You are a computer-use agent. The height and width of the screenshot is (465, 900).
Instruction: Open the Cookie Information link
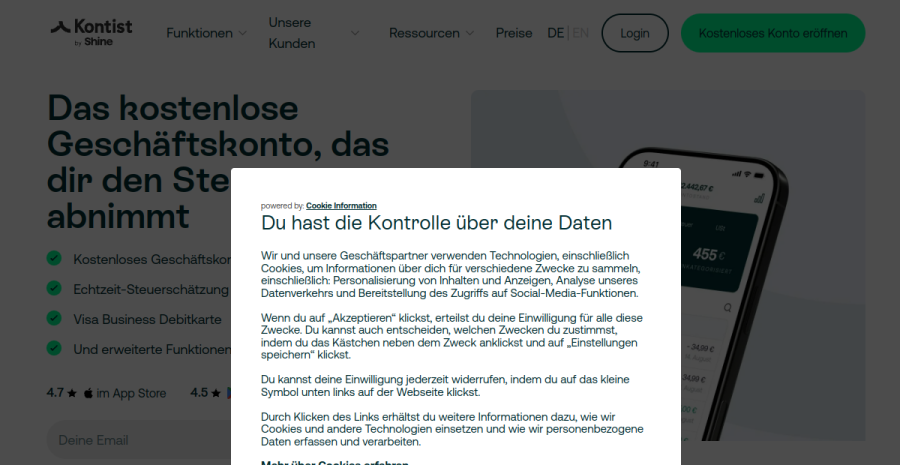(x=341, y=206)
